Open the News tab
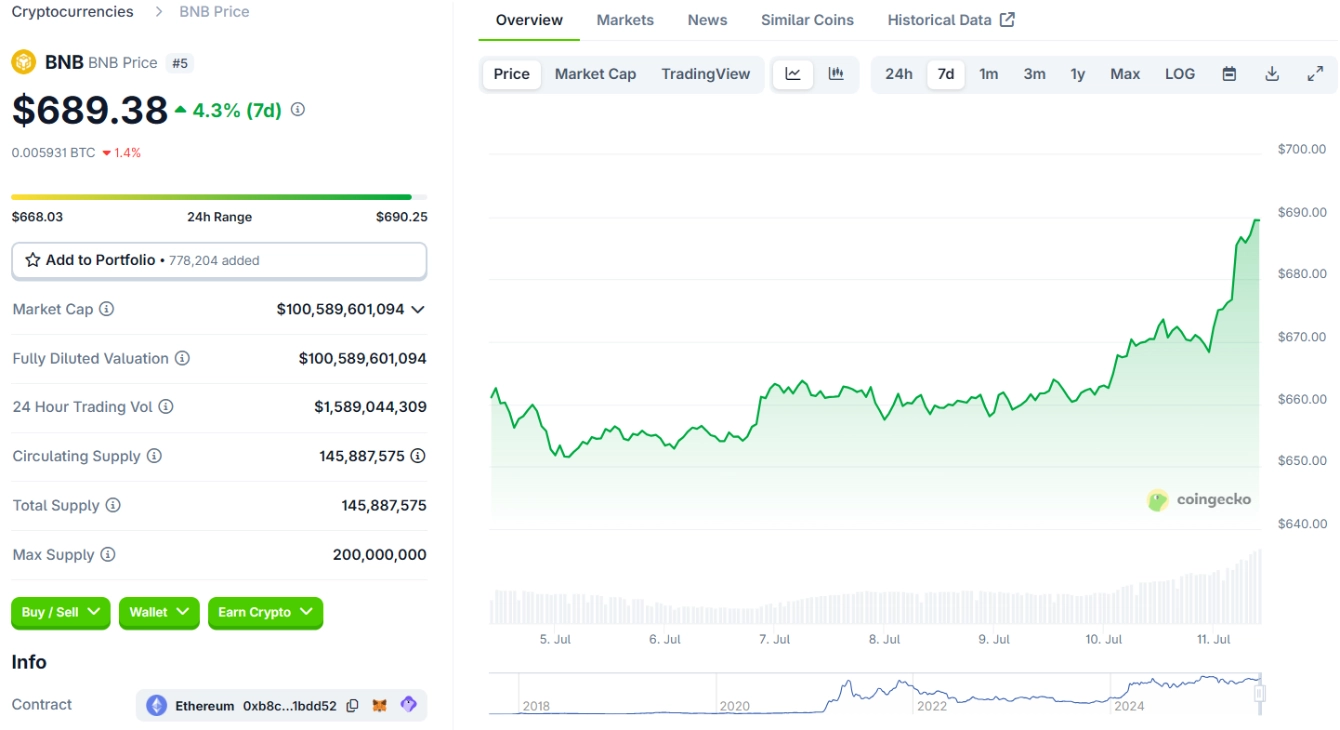Image resolution: width=1340 pixels, height=730 pixels. tap(707, 20)
